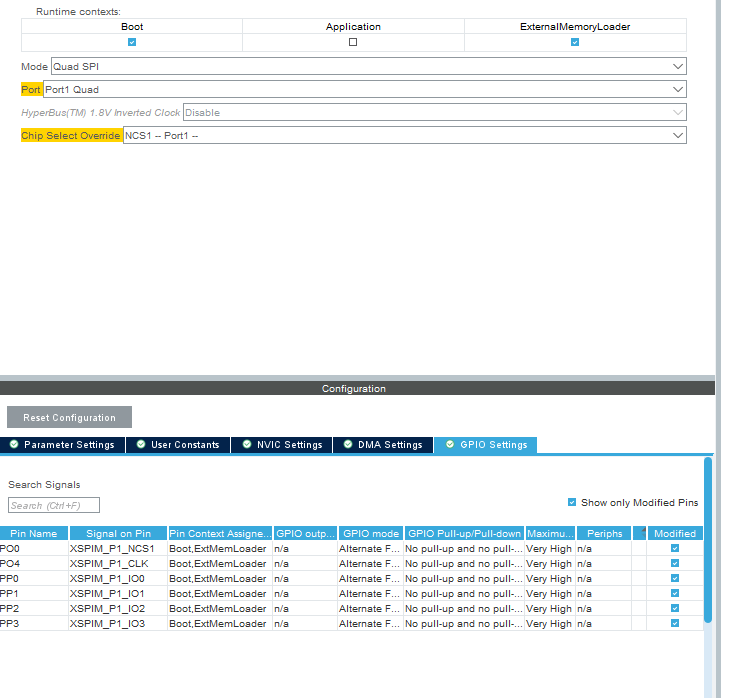Switch to Parameter Settings tab
The height and width of the screenshot is (698, 734).
point(63,445)
